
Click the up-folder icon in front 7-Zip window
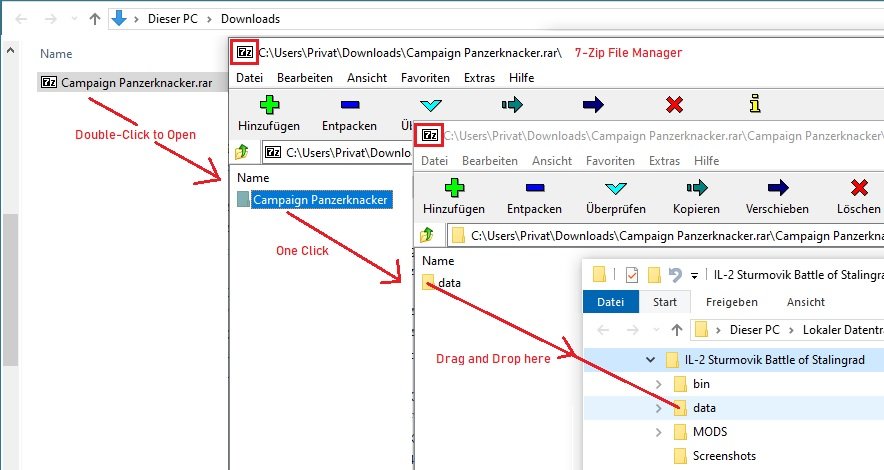point(427,234)
